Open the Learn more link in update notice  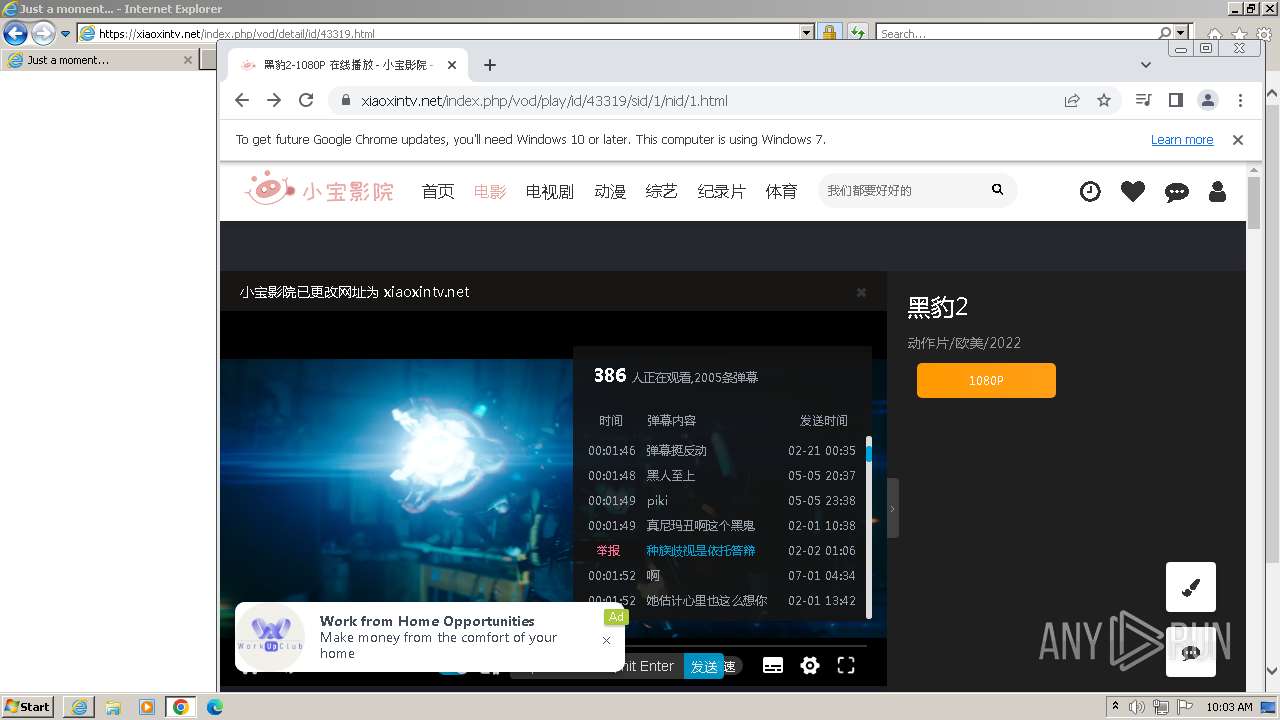[1182, 140]
